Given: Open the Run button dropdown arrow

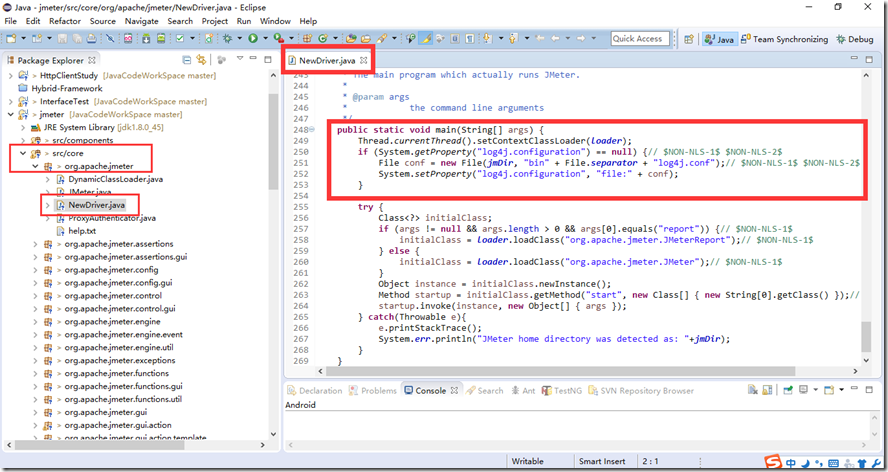Looking at the screenshot, I should [265, 39].
